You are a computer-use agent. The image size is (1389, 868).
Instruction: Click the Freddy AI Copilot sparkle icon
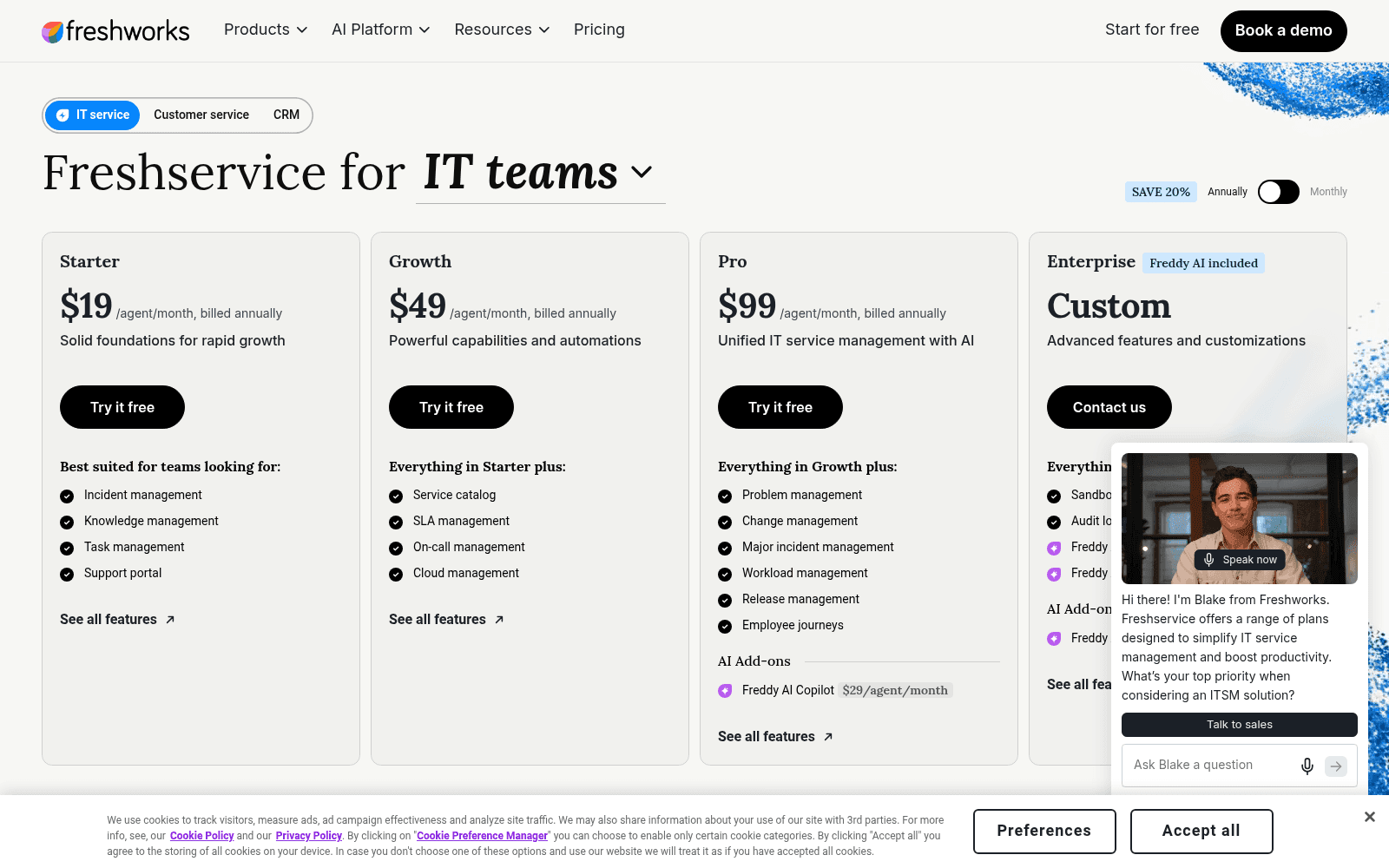point(725,691)
